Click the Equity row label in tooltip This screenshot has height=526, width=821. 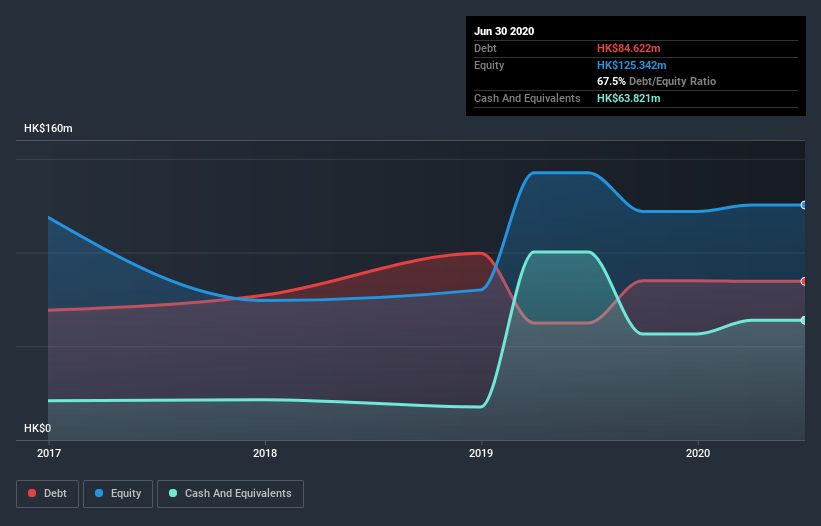[489, 65]
